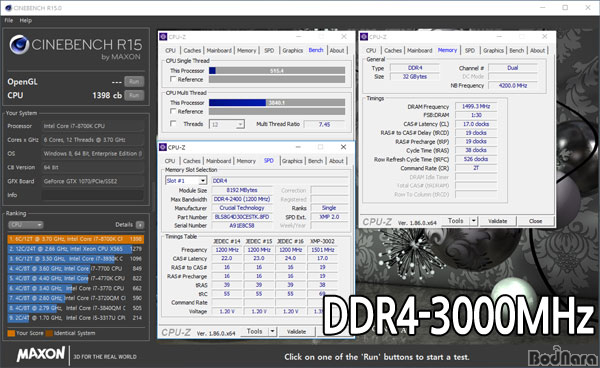Click the Tools button in Memory CPU-Z window

pyautogui.click(x=455, y=221)
